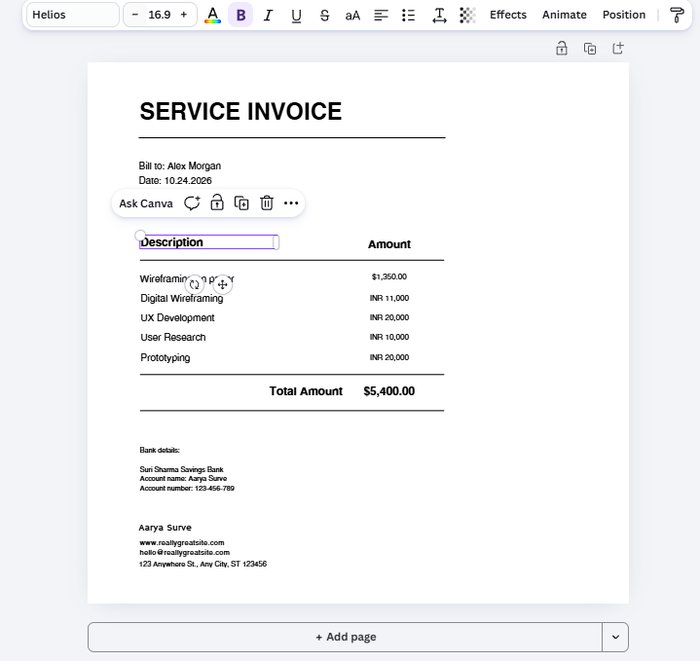Viewport: 700px width, 661px height.
Task: Select the copy style paint roller
Action: (677, 15)
